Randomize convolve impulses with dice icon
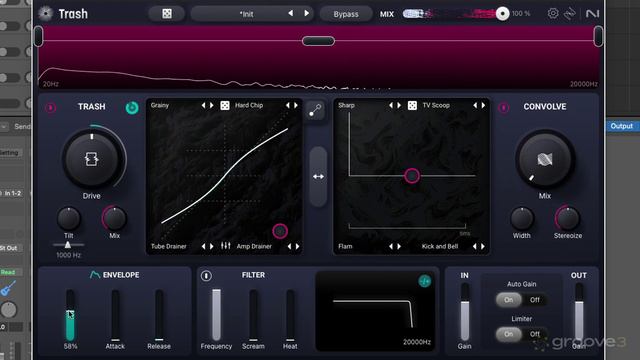This screenshot has width=640, height=360. [412, 105]
